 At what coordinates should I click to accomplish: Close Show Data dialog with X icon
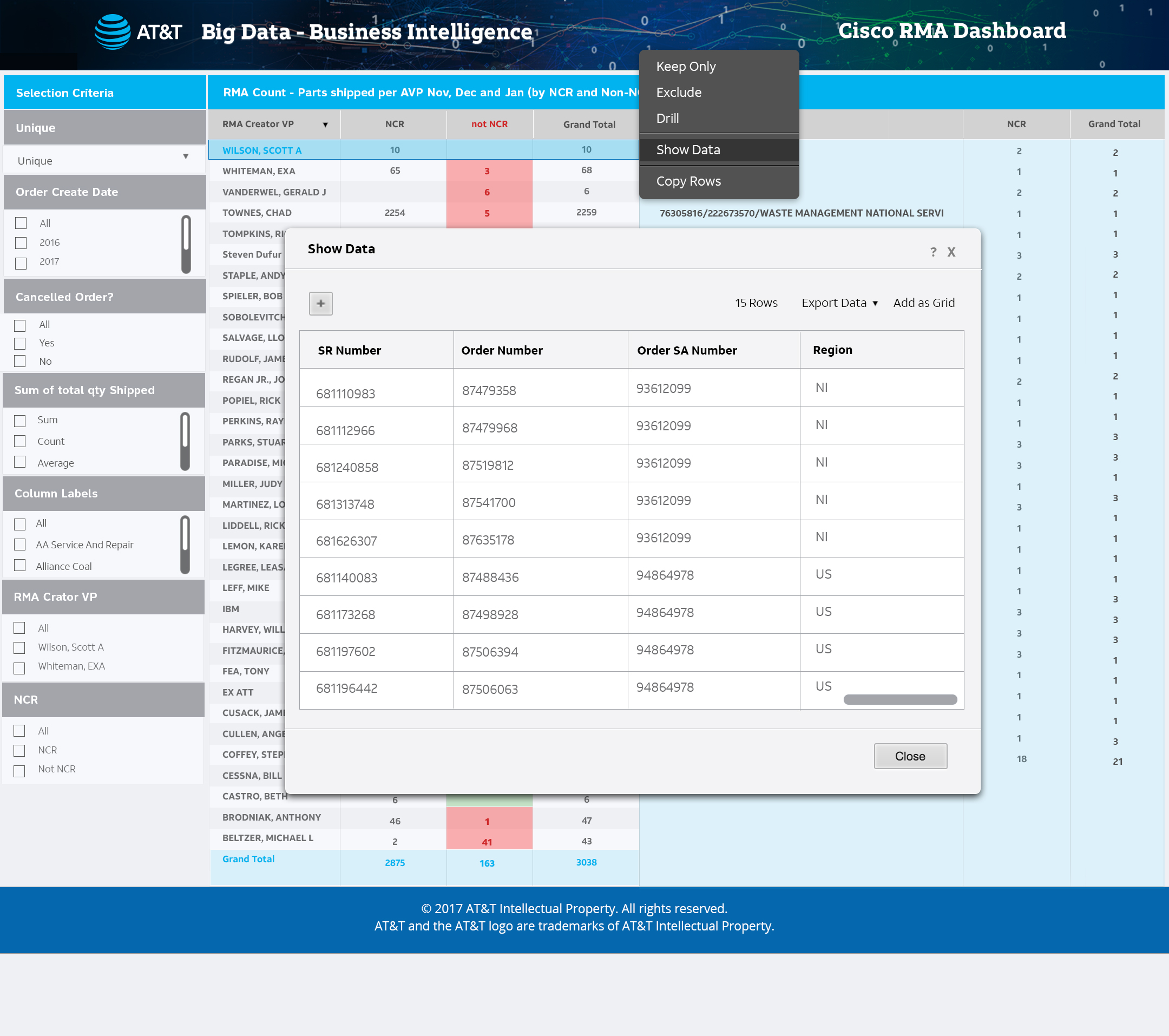click(951, 252)
